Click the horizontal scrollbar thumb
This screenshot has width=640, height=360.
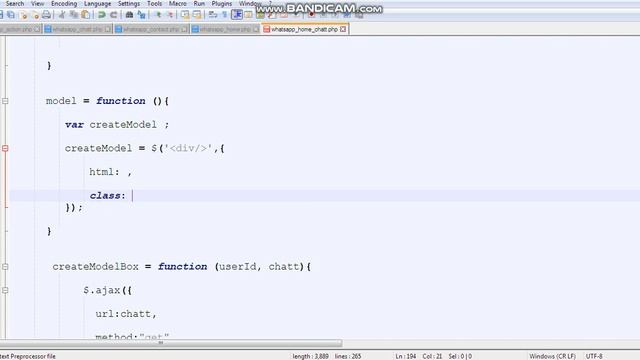[171, 343]
